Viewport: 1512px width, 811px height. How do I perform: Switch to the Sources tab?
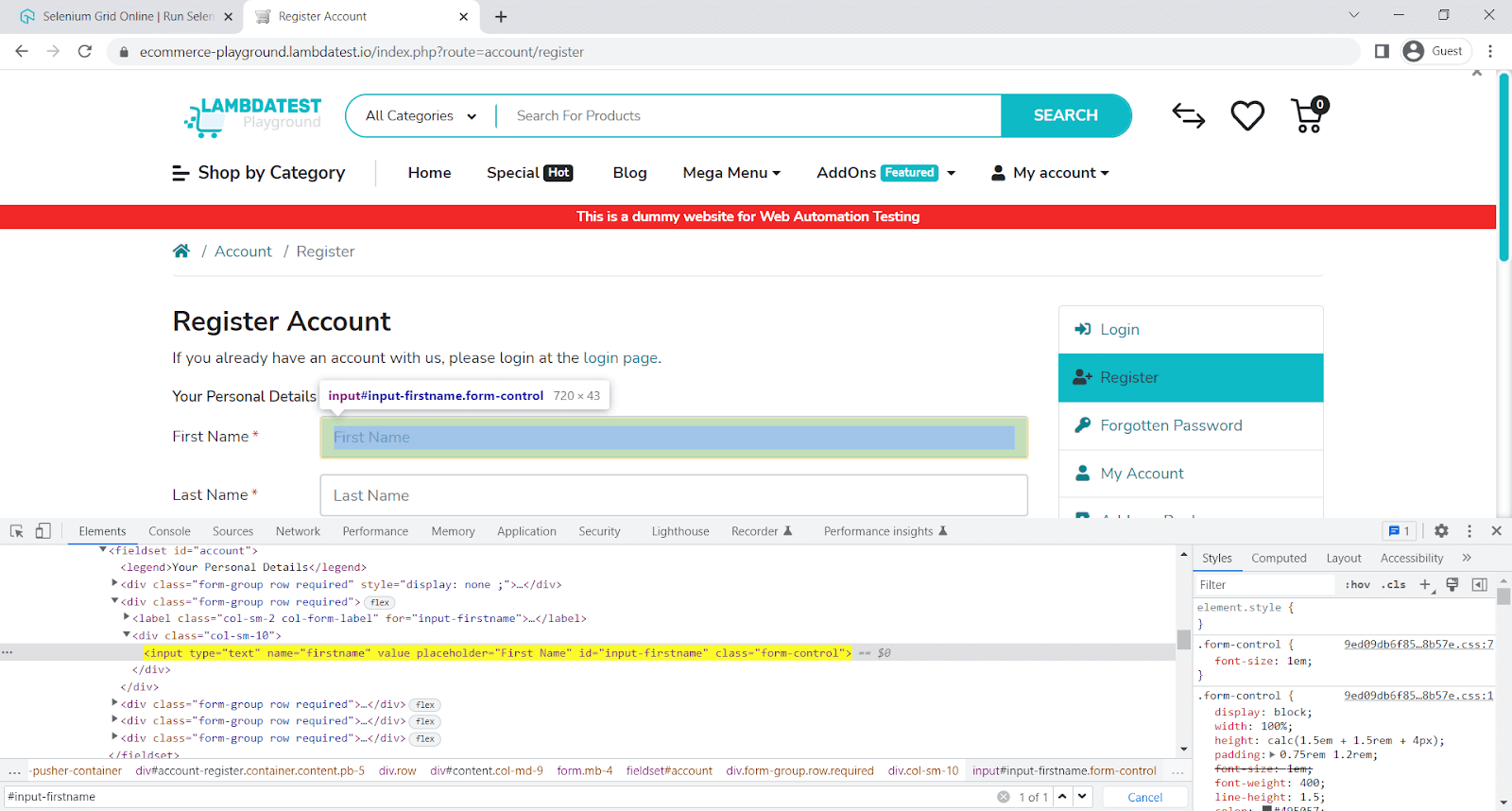[232, 531]
